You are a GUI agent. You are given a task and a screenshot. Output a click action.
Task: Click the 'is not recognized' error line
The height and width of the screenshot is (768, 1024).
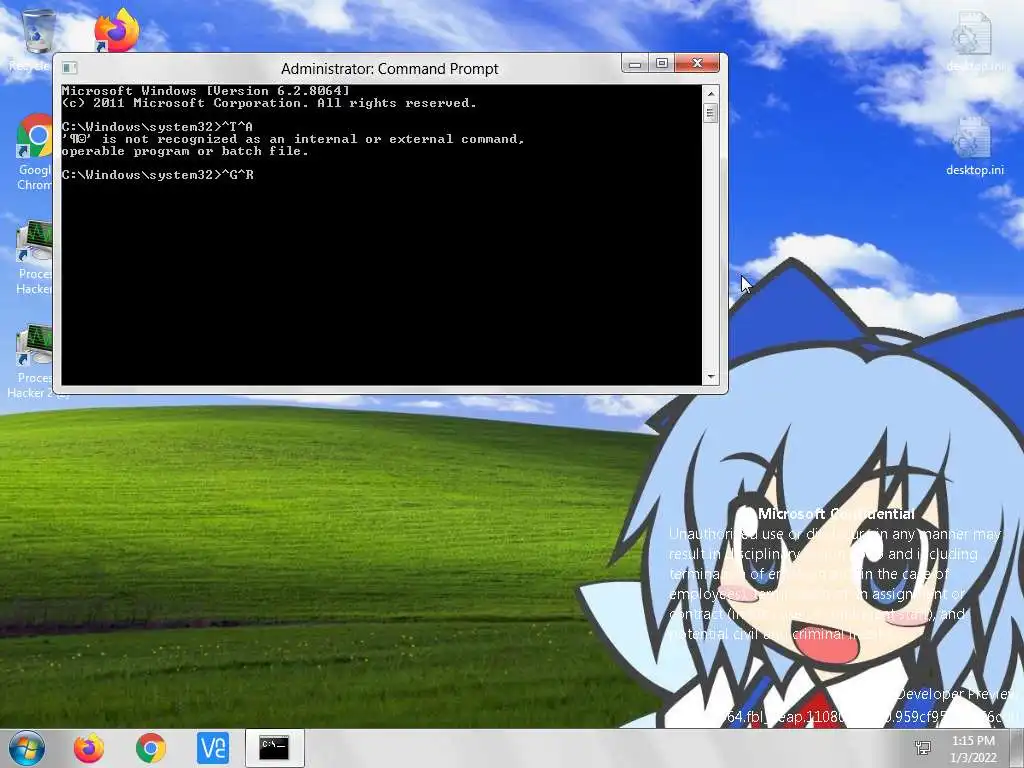coord(293,139)
